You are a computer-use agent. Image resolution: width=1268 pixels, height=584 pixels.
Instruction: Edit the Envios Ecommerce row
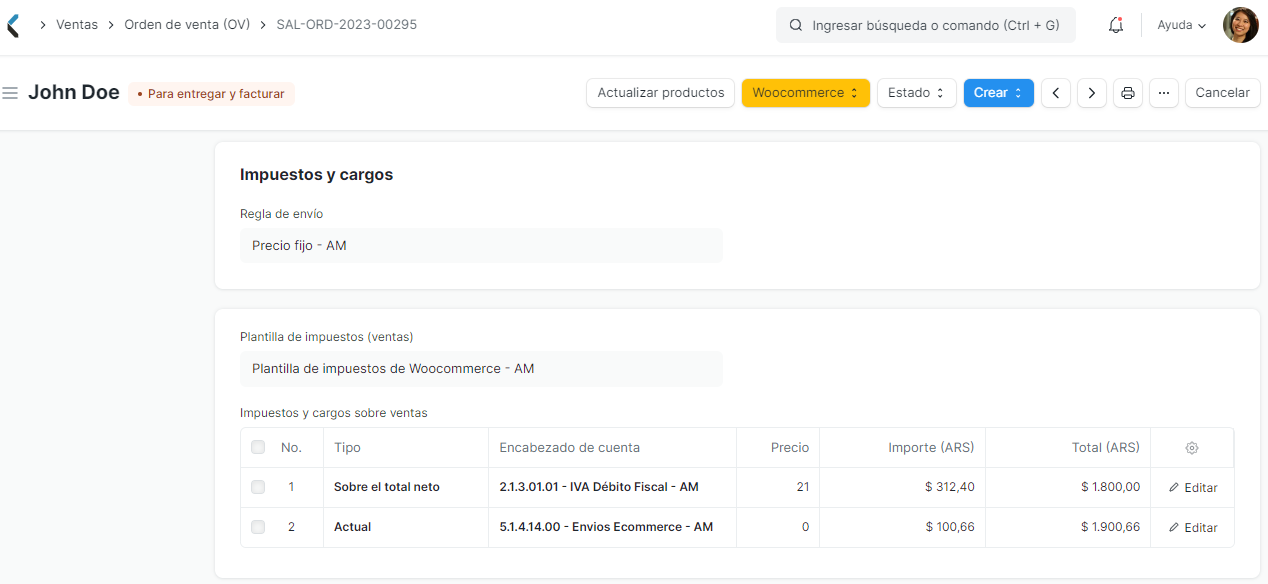(x=1193, y=528)
